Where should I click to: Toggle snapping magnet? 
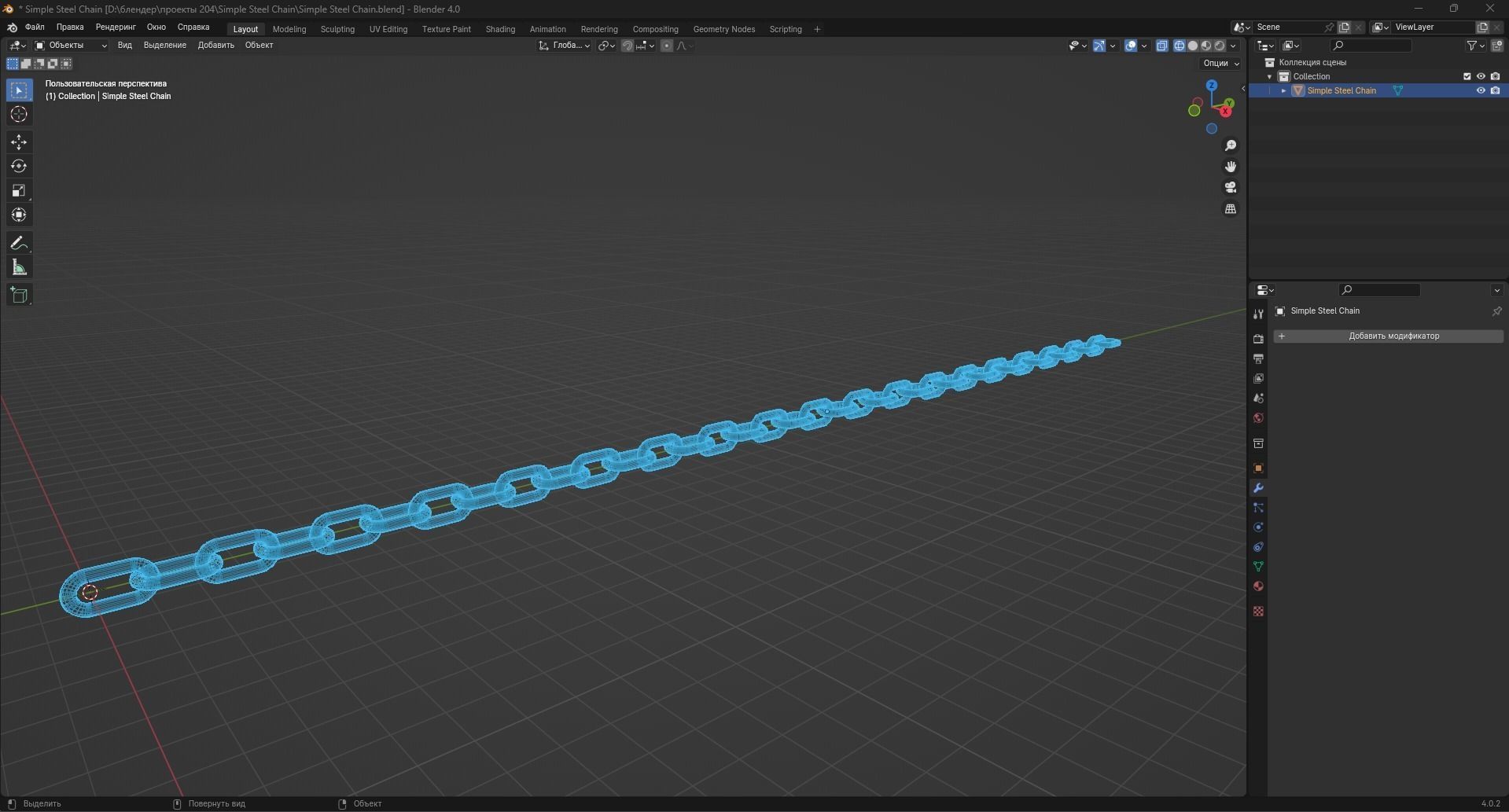(627, 46)
